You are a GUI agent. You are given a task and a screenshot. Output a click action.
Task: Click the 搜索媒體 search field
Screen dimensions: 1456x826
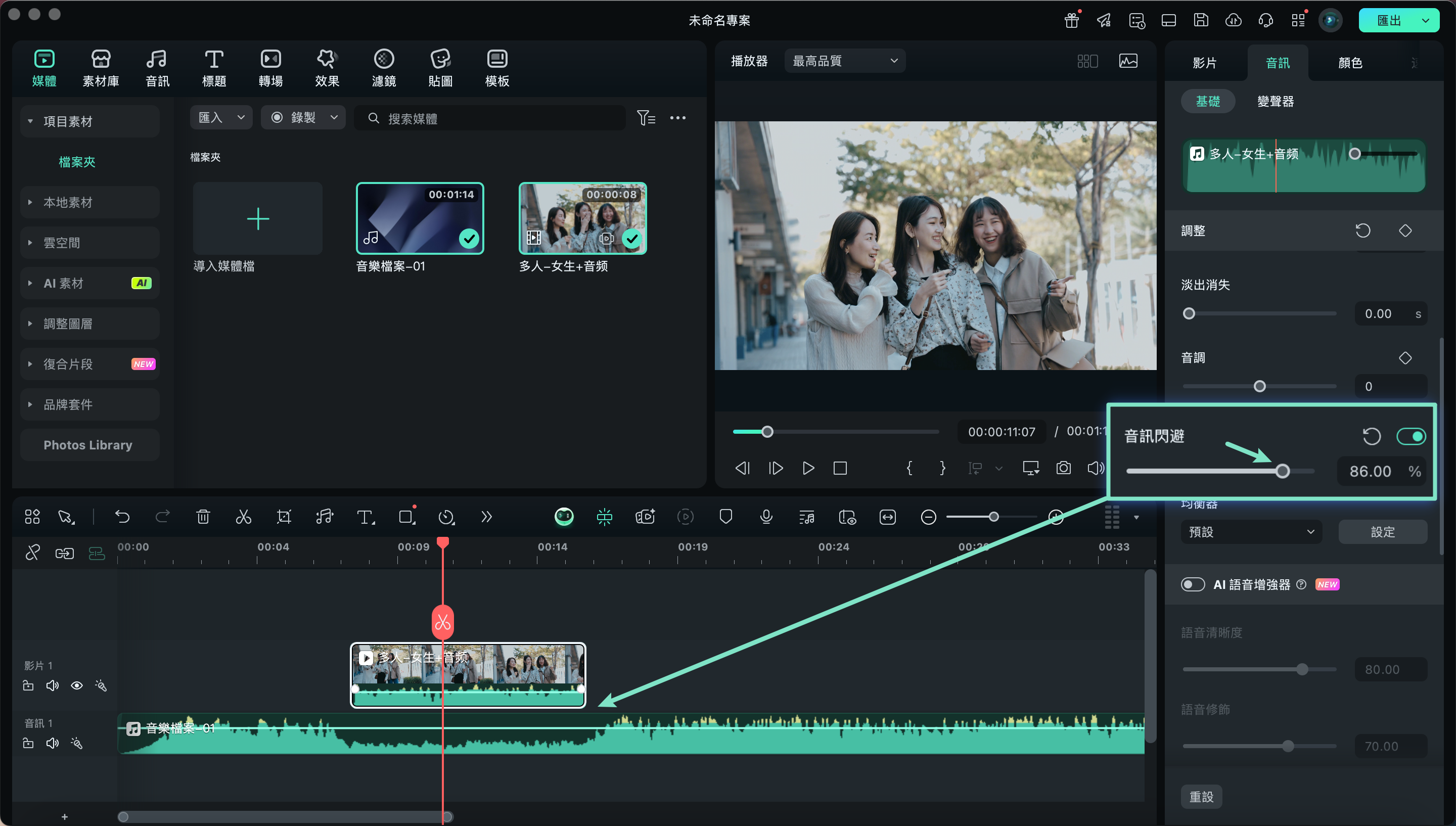point(489,118)
